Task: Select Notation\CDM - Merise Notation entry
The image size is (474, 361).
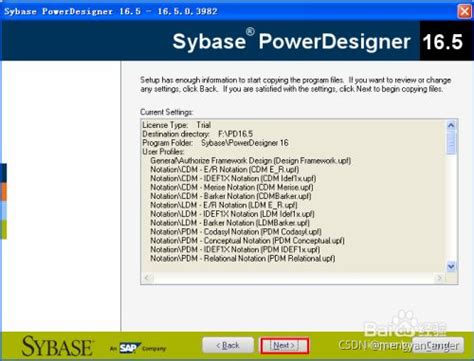Action: coord(232,187)
